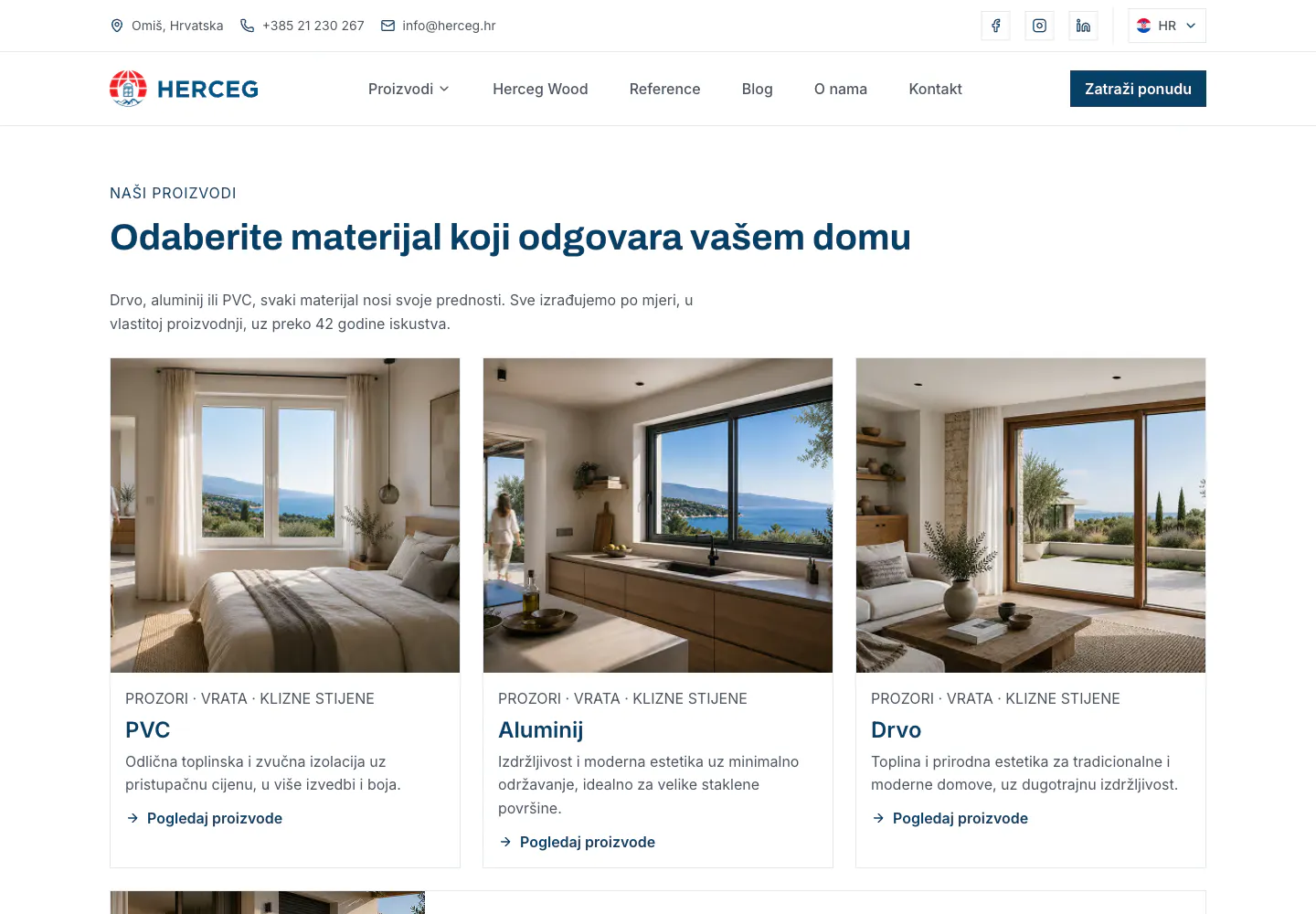Click the envelope icon beside the email
Viewport: 1316px width, 914px height.
387,26
